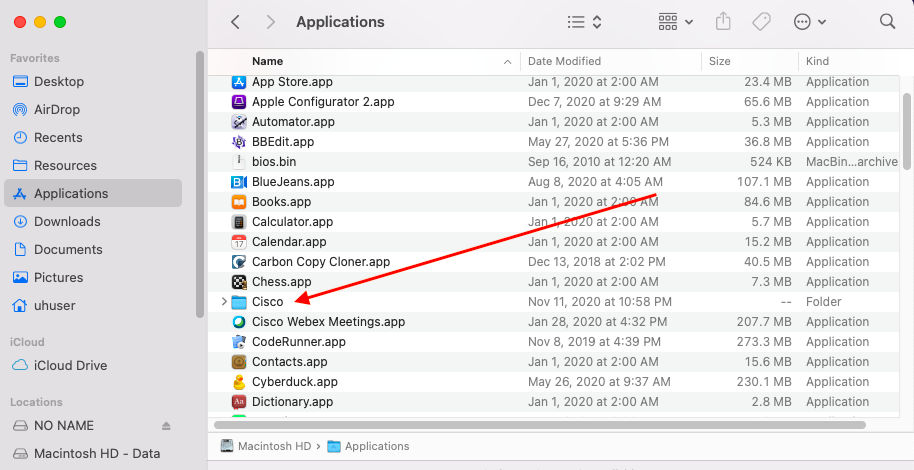Go back with the back arrow
Image resolution: width=914 pixels, height=470 pixels.
point(235,22)
